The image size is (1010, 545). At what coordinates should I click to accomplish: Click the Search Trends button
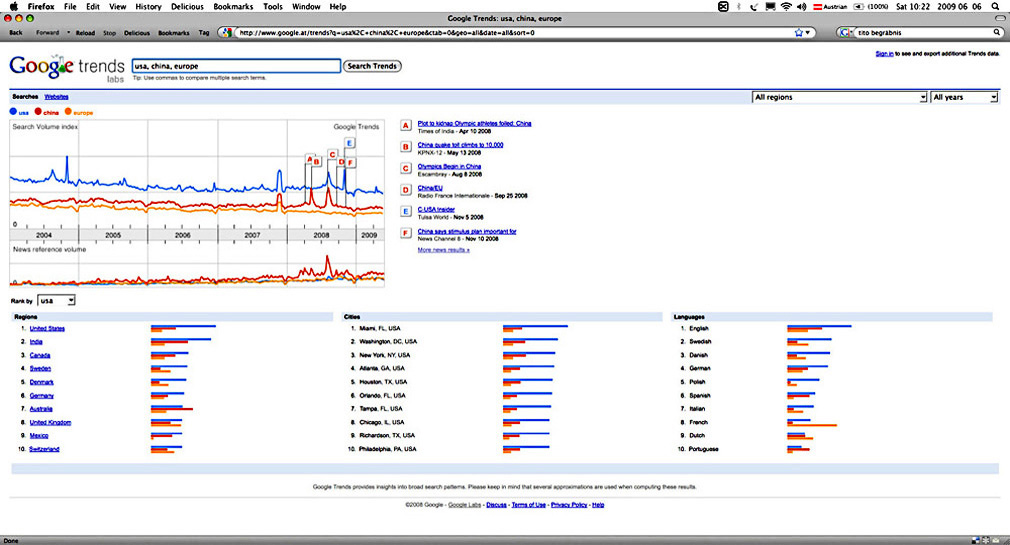(x=372, y=66)
